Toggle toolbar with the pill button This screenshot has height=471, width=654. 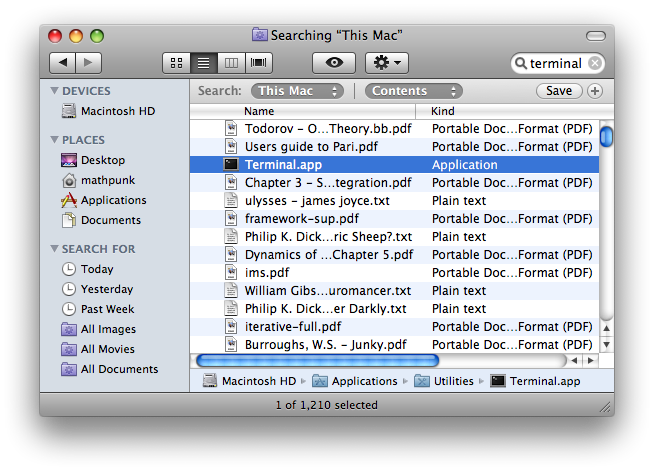click(x=596, y=36)
